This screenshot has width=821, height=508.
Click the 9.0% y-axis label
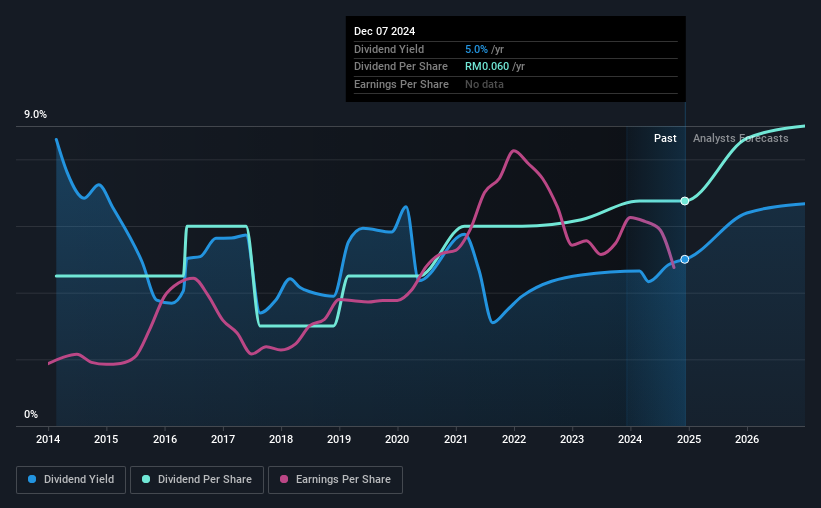tap(35, 115)
